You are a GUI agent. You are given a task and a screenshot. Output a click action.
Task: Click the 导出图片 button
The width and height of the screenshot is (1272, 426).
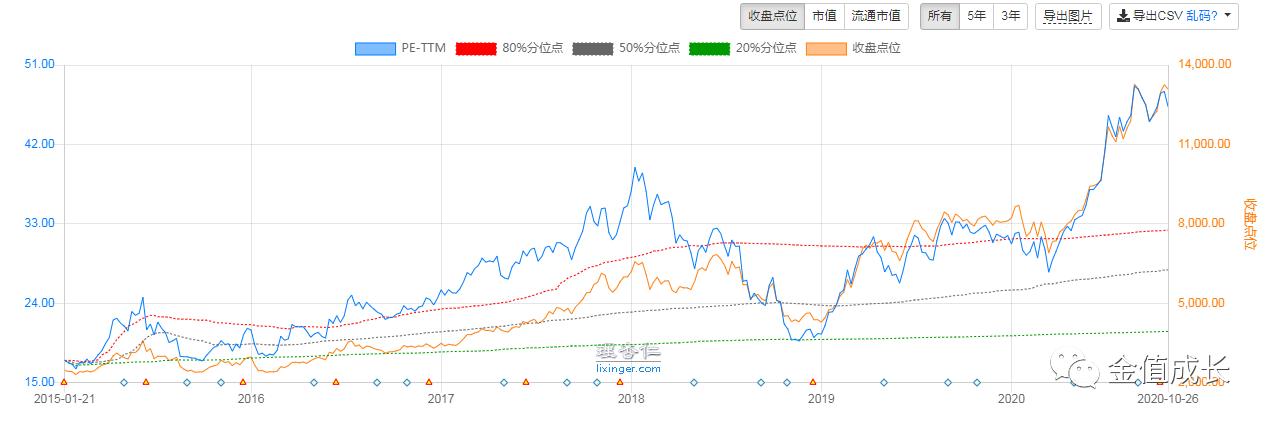point(1068,16)
